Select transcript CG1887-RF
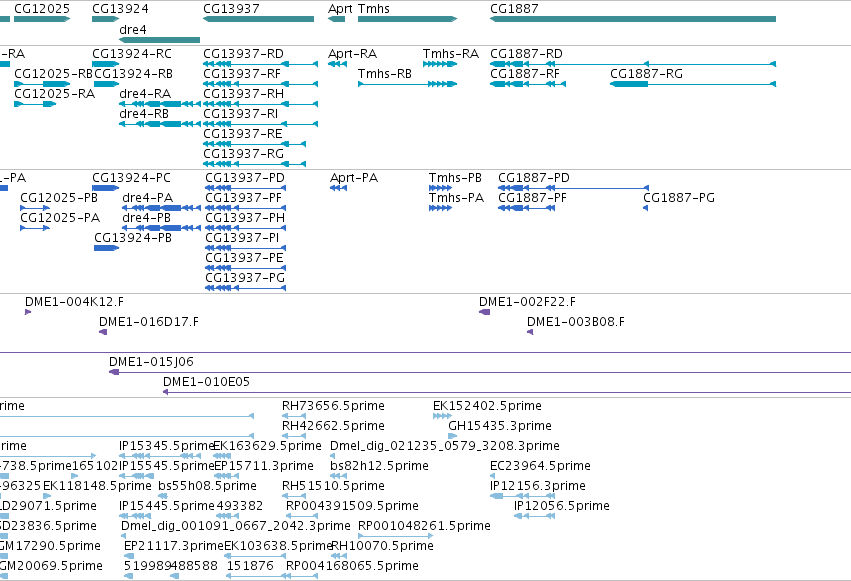Viewport: 851px width, 581px height. pyautogui.click(x=528, y=84)
